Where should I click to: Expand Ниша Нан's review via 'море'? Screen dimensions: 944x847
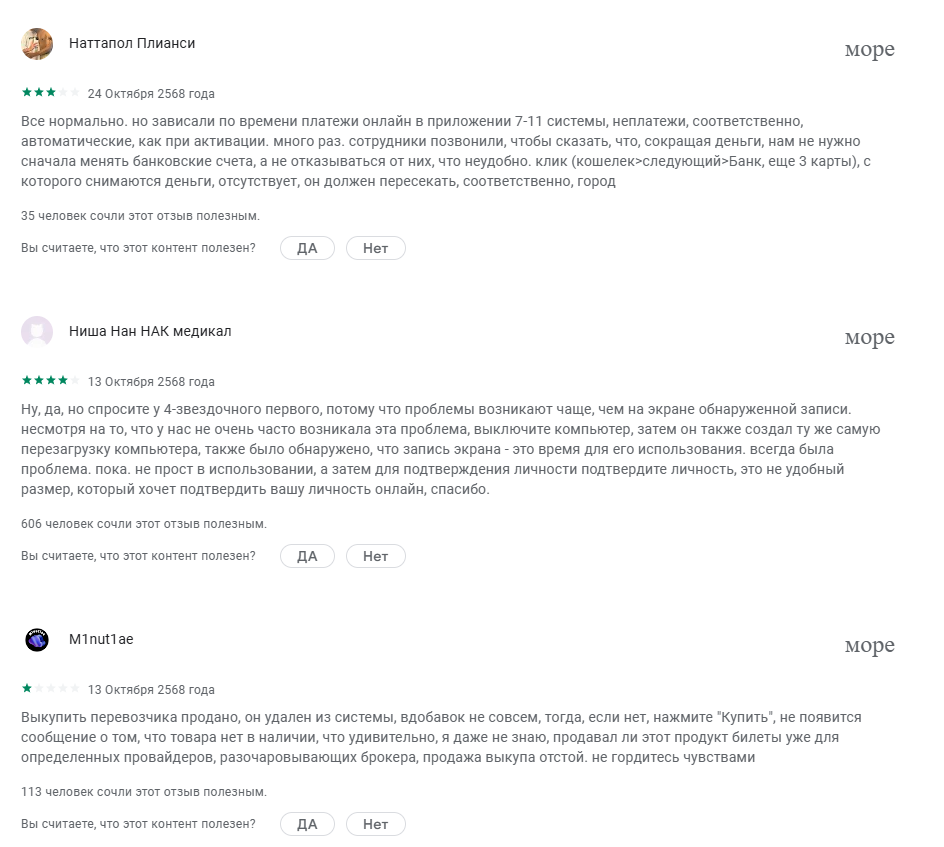tap(869, 338)
